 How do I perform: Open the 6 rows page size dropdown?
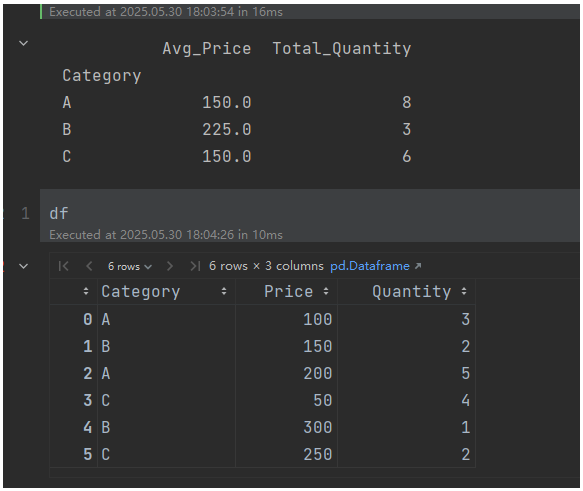coord(130,267)
